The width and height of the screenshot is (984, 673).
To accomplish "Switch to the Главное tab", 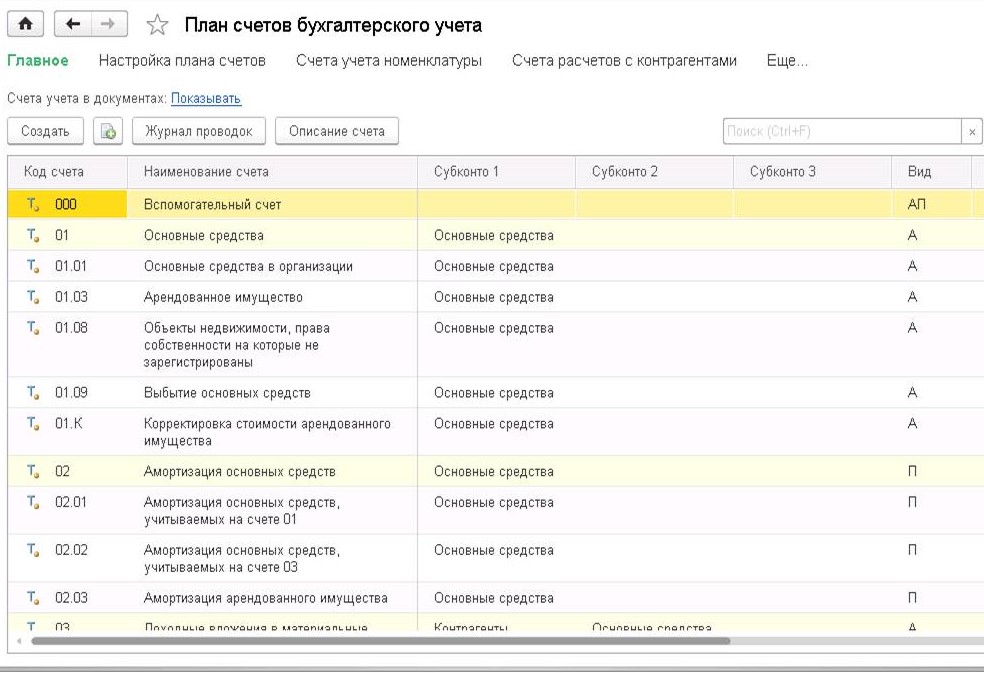I will 38,61.
